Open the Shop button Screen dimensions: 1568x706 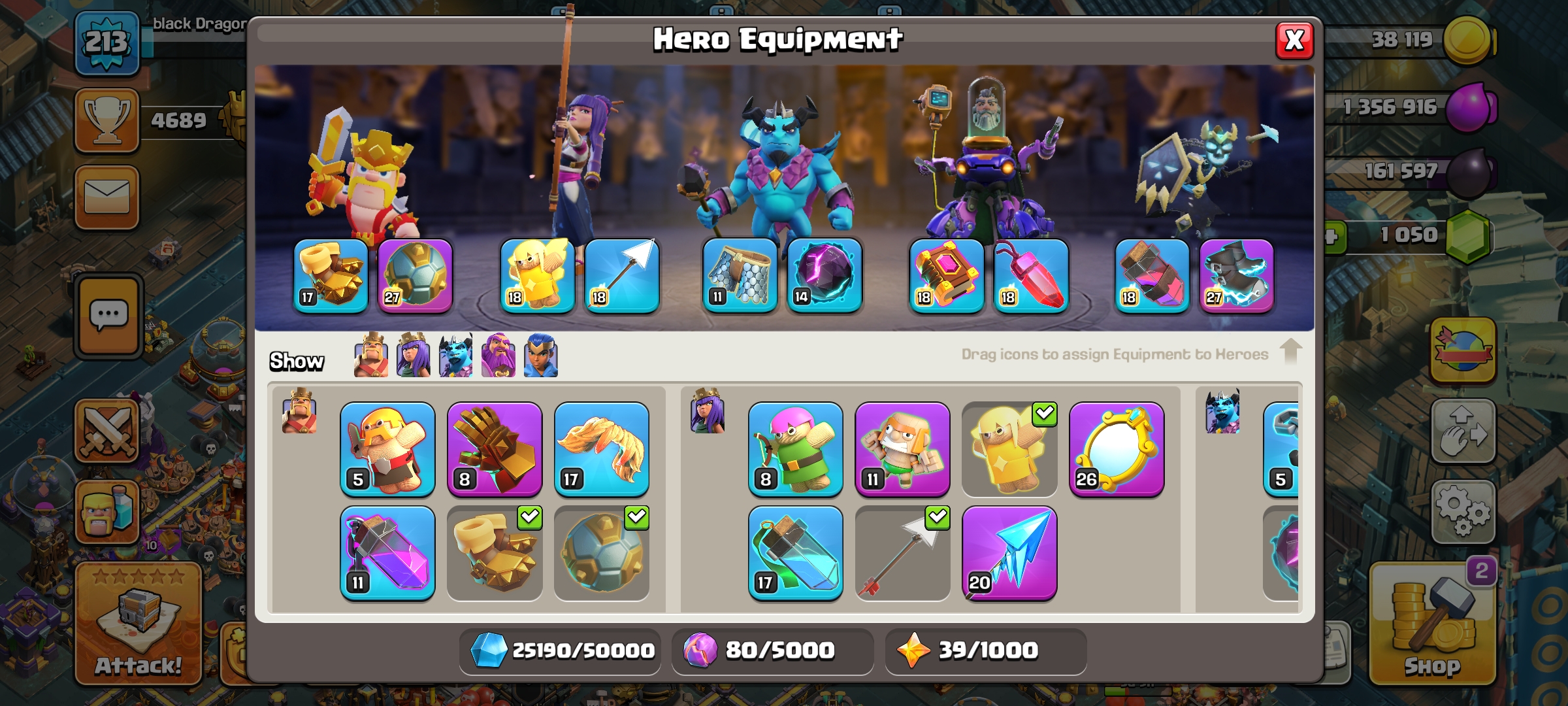tap(1433, 624)
